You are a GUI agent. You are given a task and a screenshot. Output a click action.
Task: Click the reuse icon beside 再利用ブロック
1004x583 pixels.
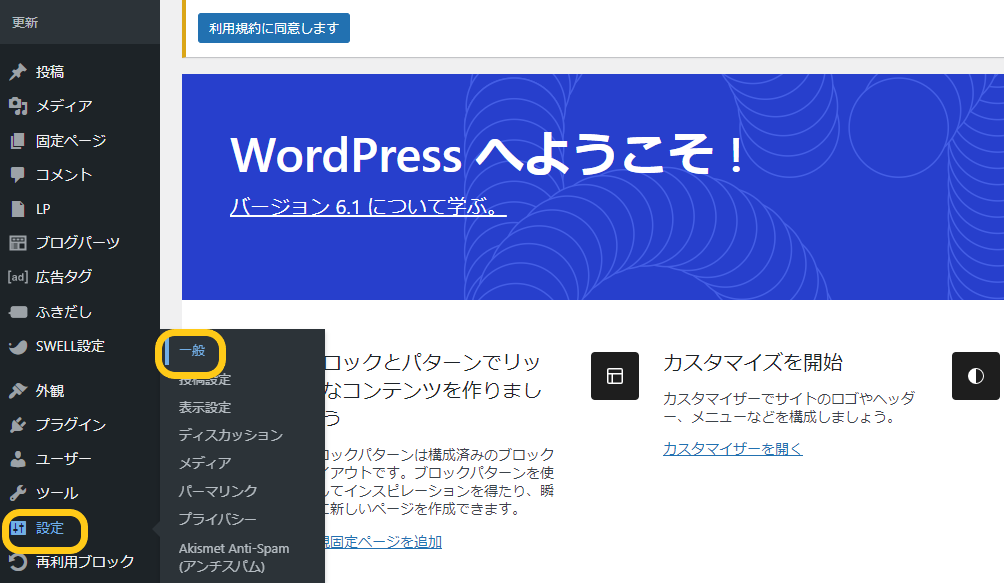point(18,562)
